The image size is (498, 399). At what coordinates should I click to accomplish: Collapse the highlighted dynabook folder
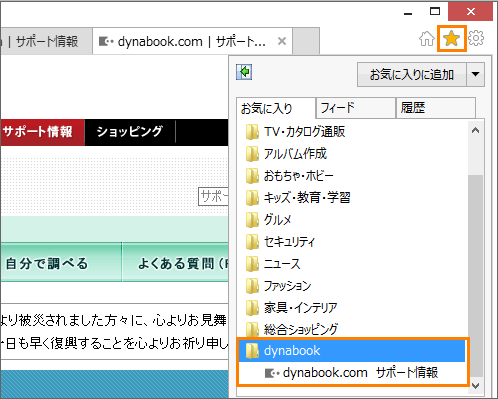pos(352,351)
